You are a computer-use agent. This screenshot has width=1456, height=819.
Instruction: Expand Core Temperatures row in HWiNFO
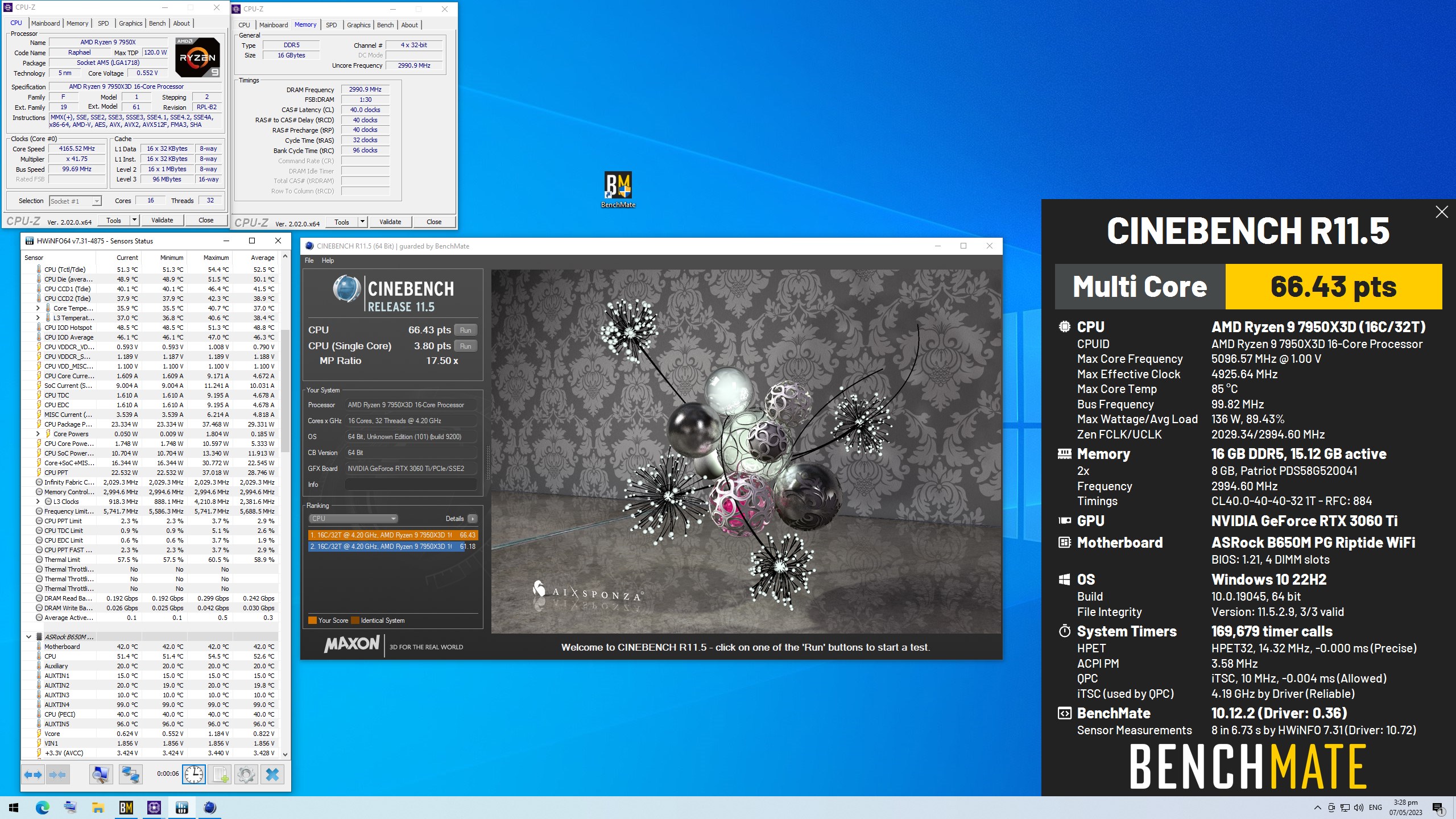point(38,308)
